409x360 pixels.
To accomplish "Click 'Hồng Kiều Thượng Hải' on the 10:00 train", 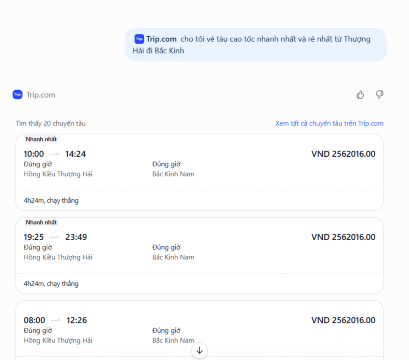I will (58, 174).
